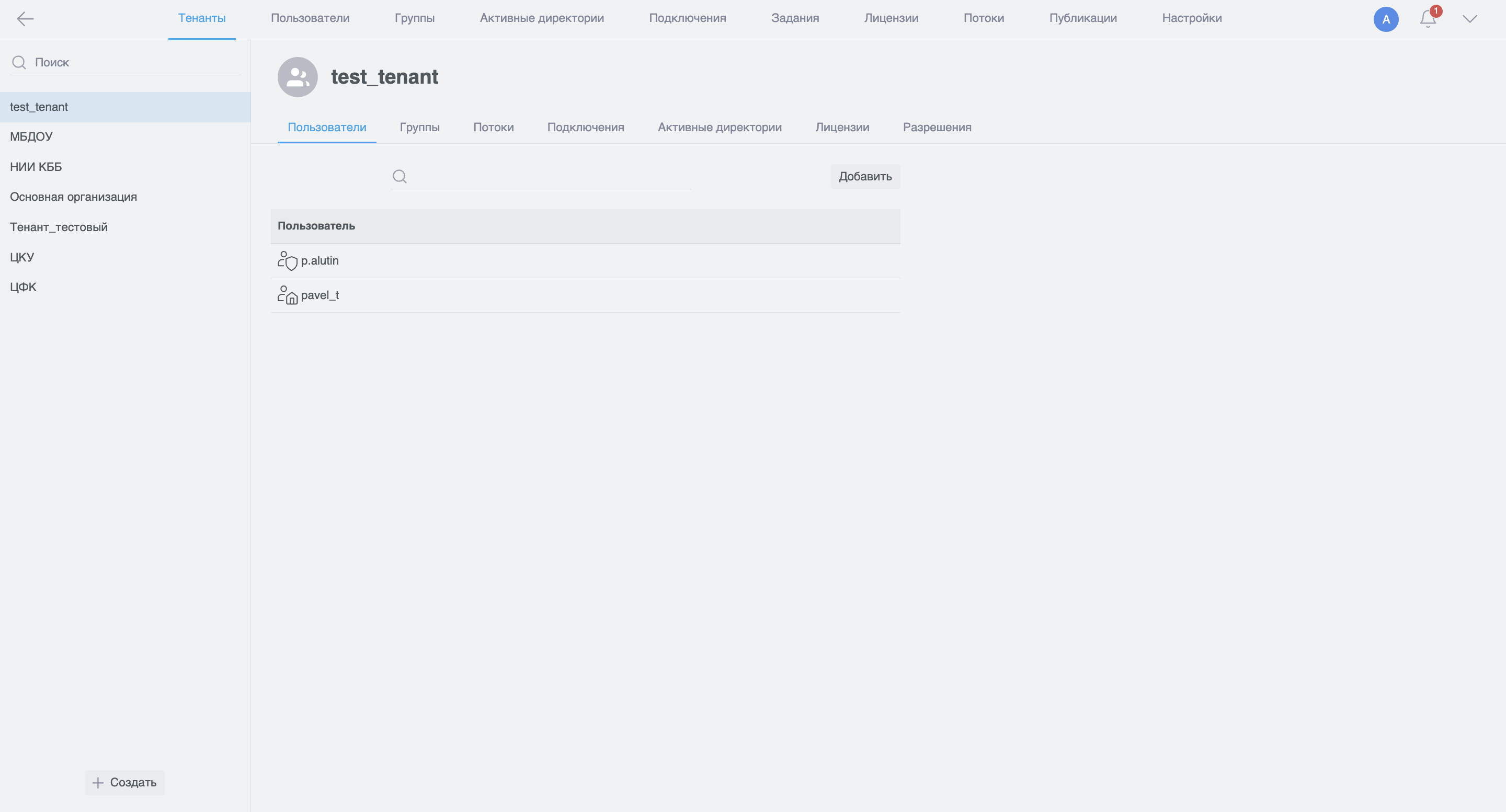The width and height of the screenshot is (1506, 812).
Task: Click the blue user avatar A
Action: [1385, 19]
